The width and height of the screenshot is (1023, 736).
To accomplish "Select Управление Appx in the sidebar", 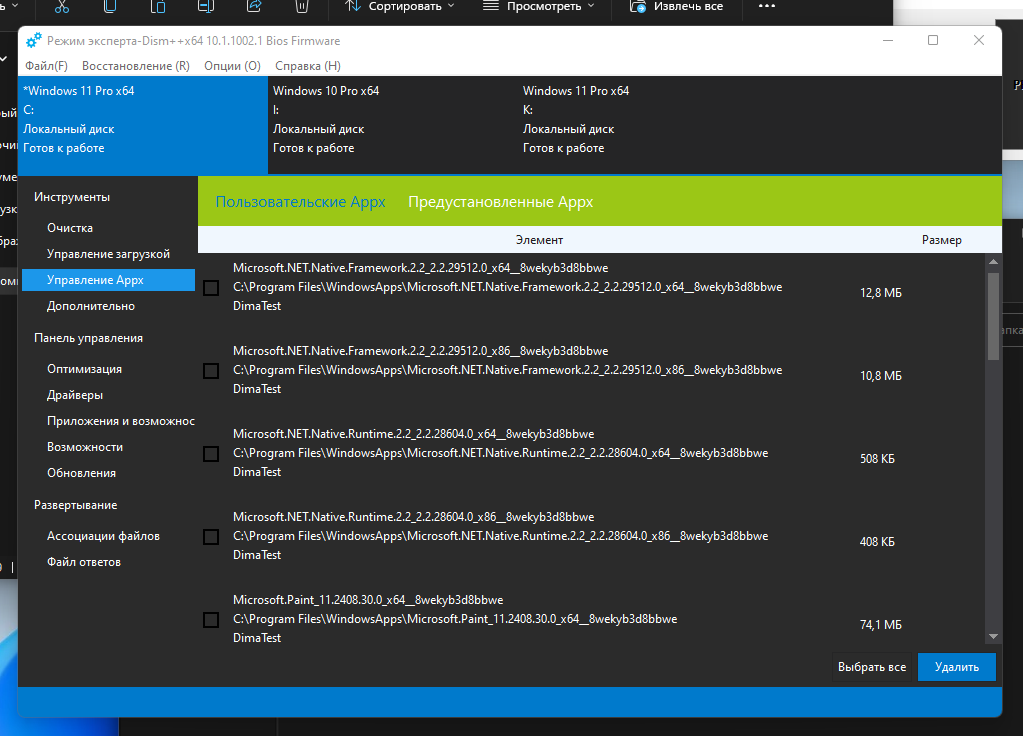I will 108,280.
